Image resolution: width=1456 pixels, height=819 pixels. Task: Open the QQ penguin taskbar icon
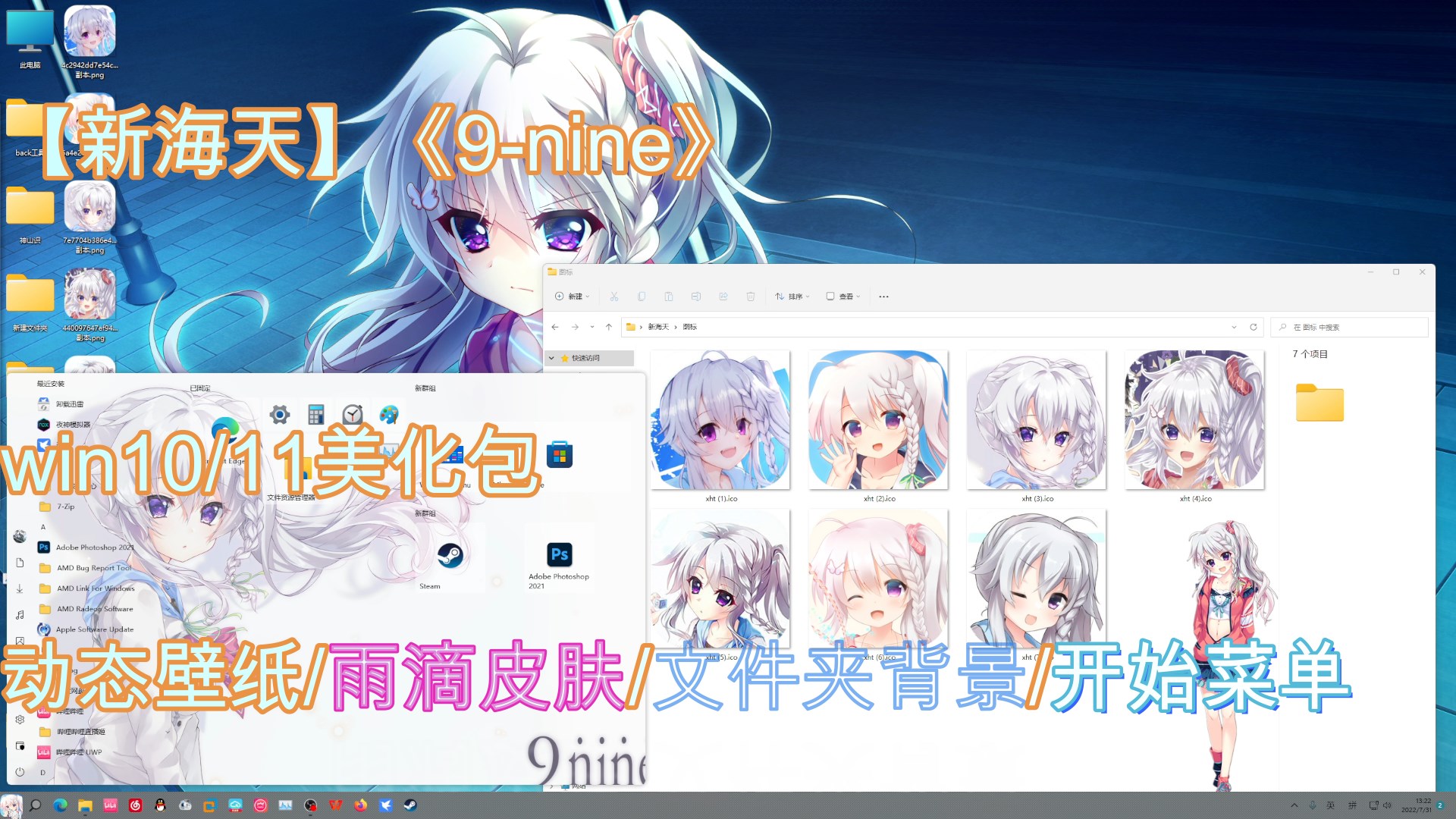click(160, 805)
